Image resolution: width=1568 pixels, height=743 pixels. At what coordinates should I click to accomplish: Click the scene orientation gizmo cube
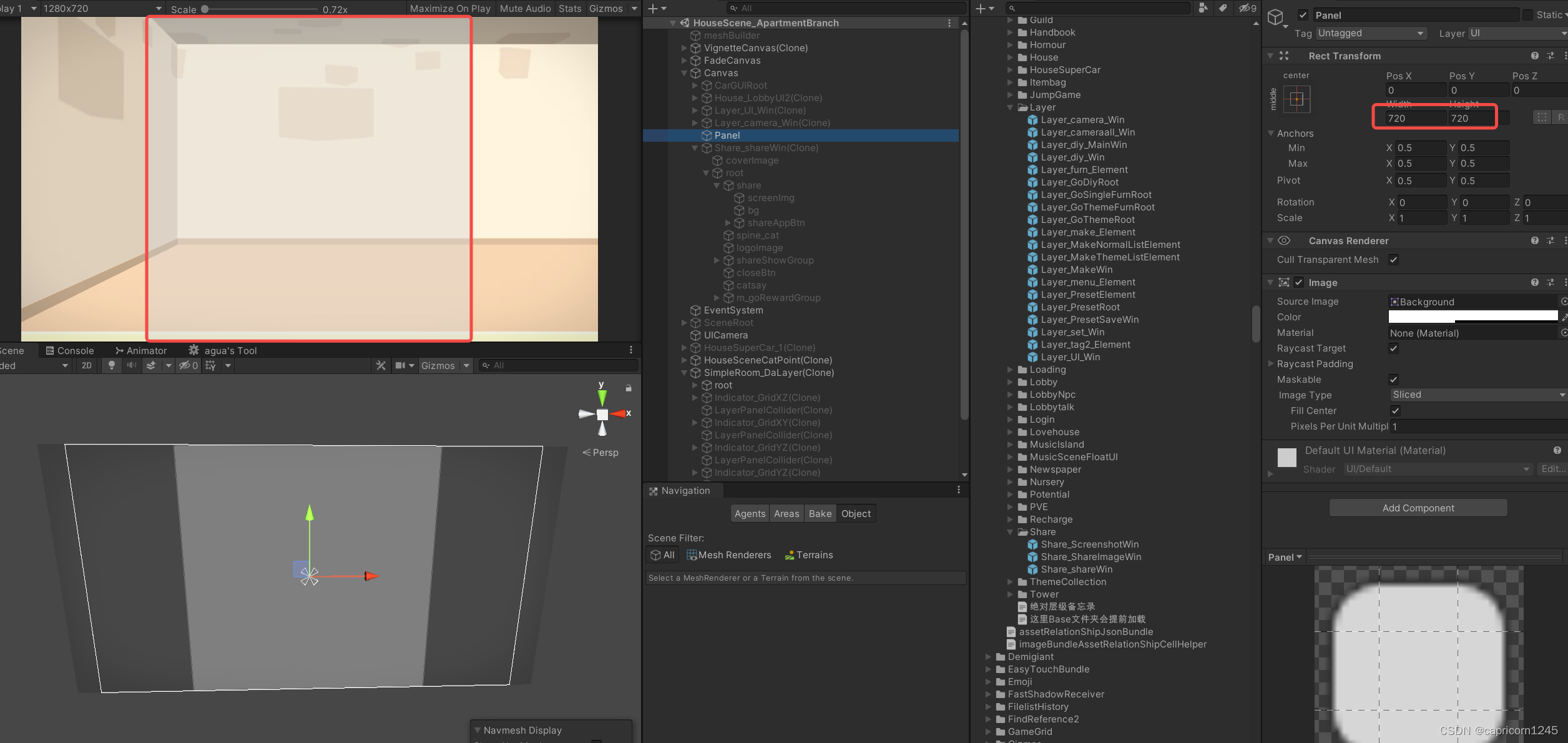pos(602,414)
